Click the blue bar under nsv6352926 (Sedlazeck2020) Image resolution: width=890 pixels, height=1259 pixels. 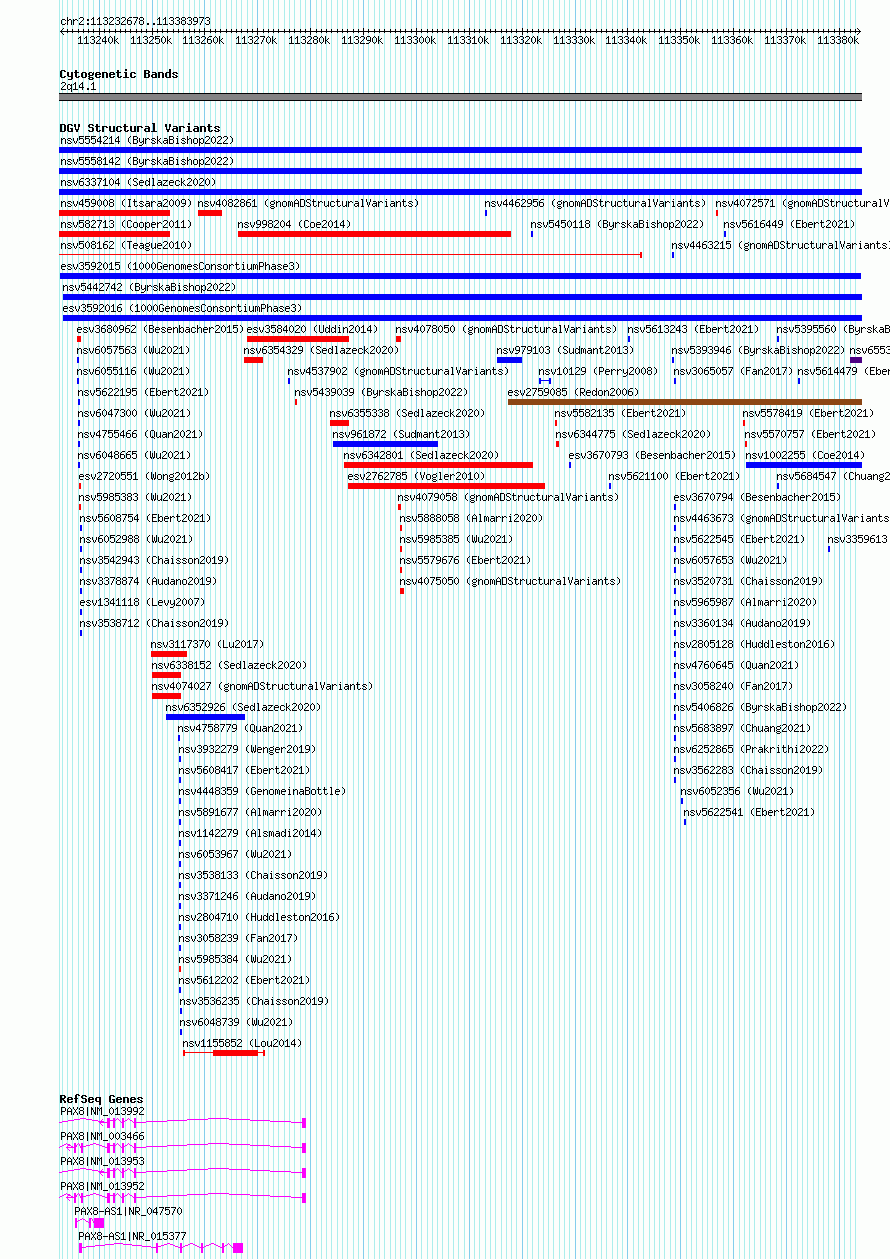[x=205, y=717]
